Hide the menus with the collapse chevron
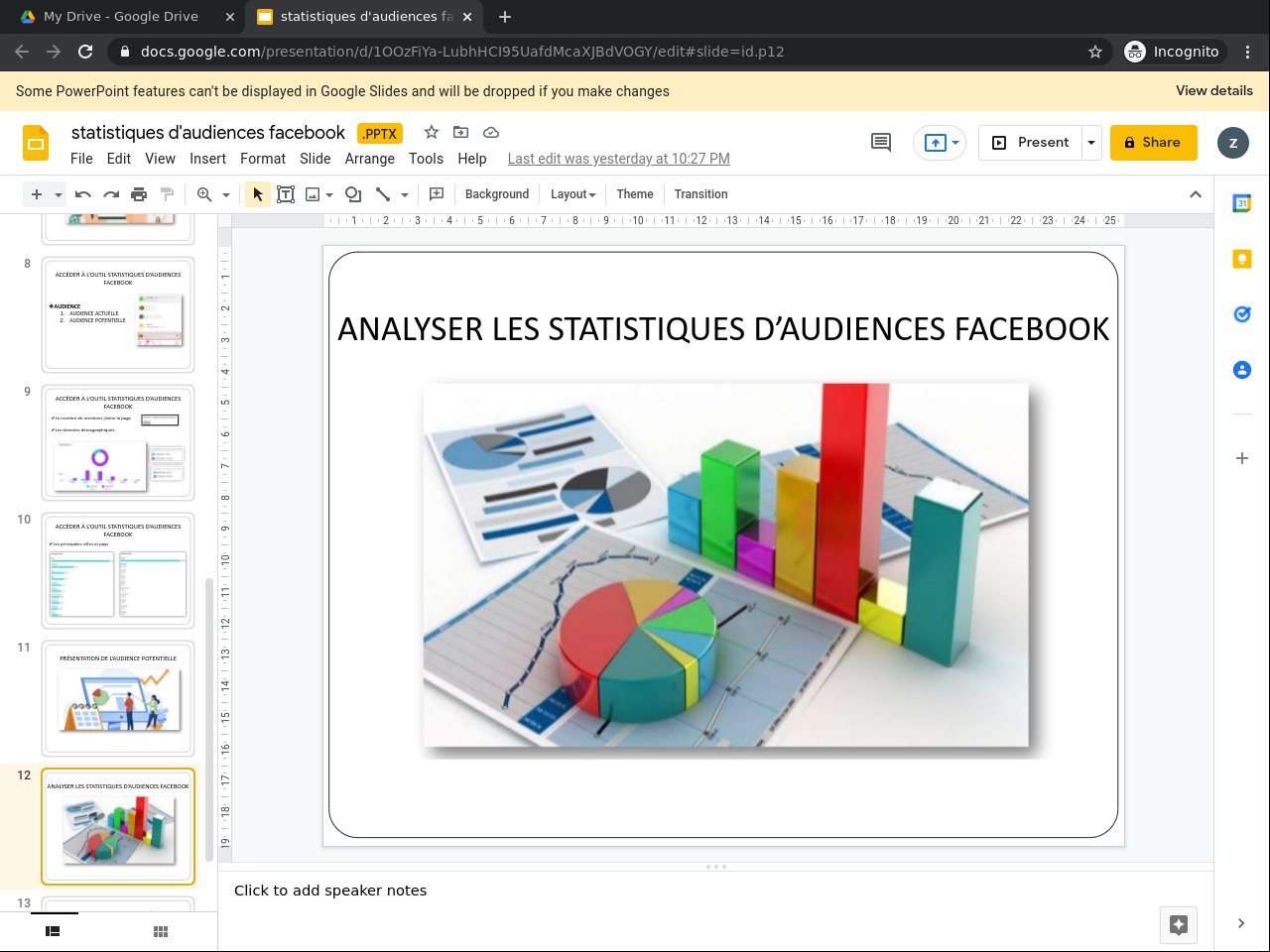Image resolution: width=1270 pixels, height=952 pixels. (x=1196, y=194)
